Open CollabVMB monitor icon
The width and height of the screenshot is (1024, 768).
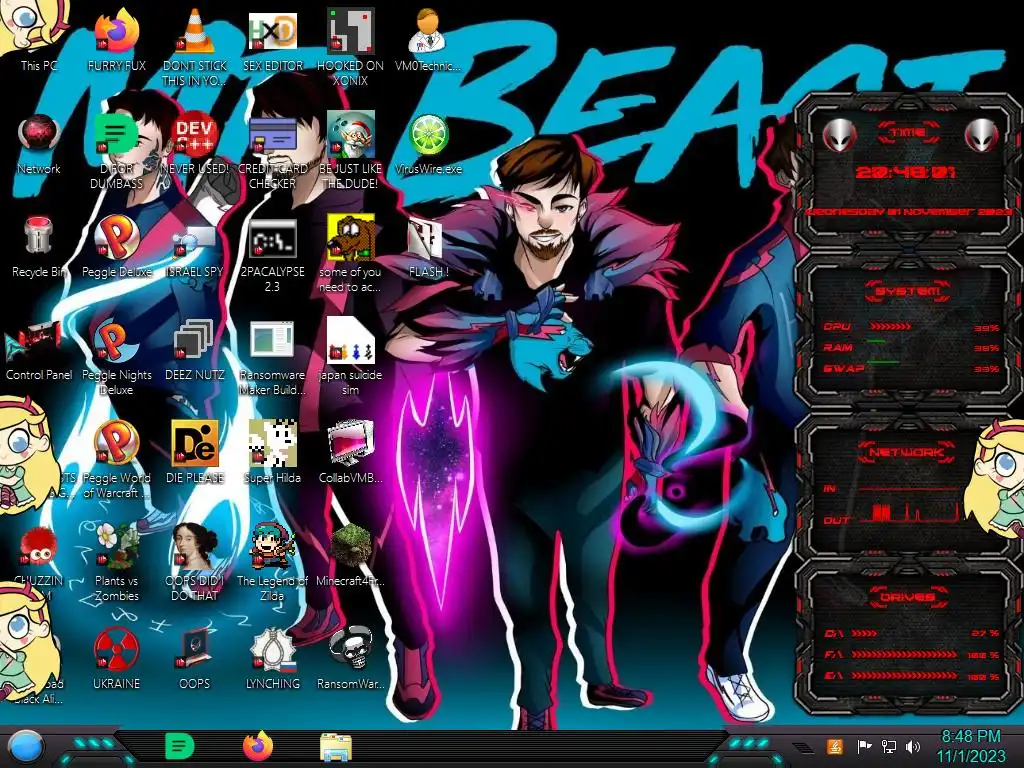coord(350,452)
